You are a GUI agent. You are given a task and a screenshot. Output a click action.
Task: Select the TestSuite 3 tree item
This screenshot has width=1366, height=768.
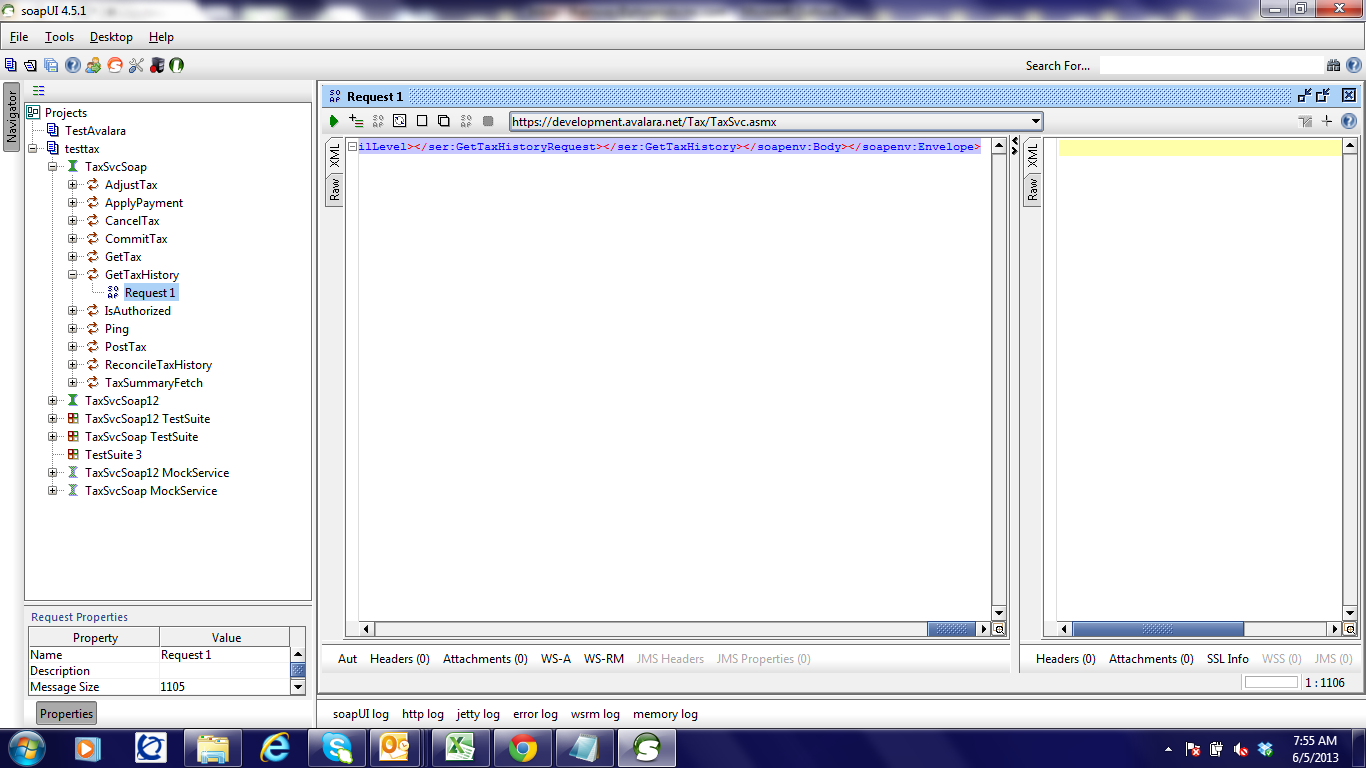(113, 455)
